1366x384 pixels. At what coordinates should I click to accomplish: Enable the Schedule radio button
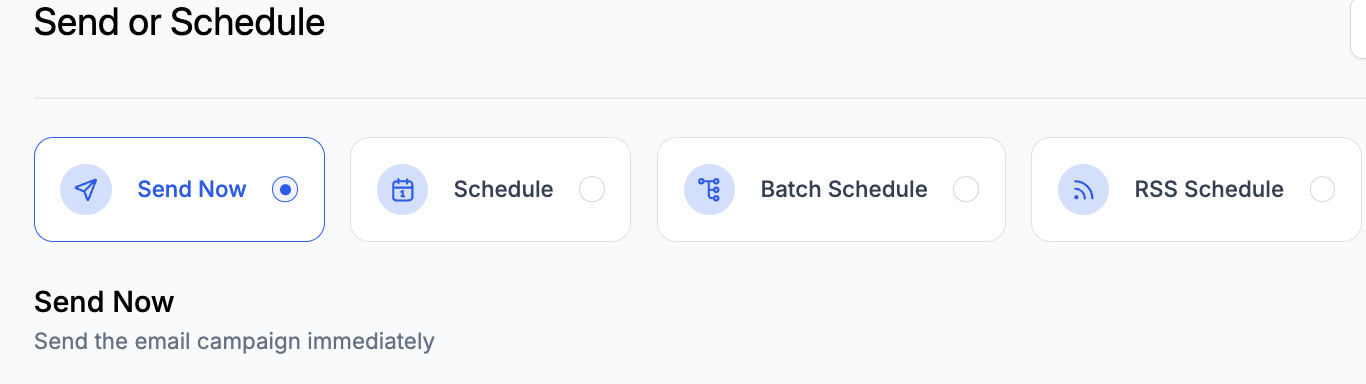click(592, 189)
